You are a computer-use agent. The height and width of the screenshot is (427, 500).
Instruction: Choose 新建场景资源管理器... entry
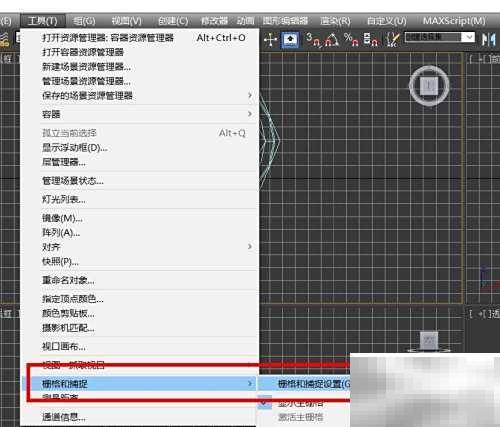(x=140, y=67)
